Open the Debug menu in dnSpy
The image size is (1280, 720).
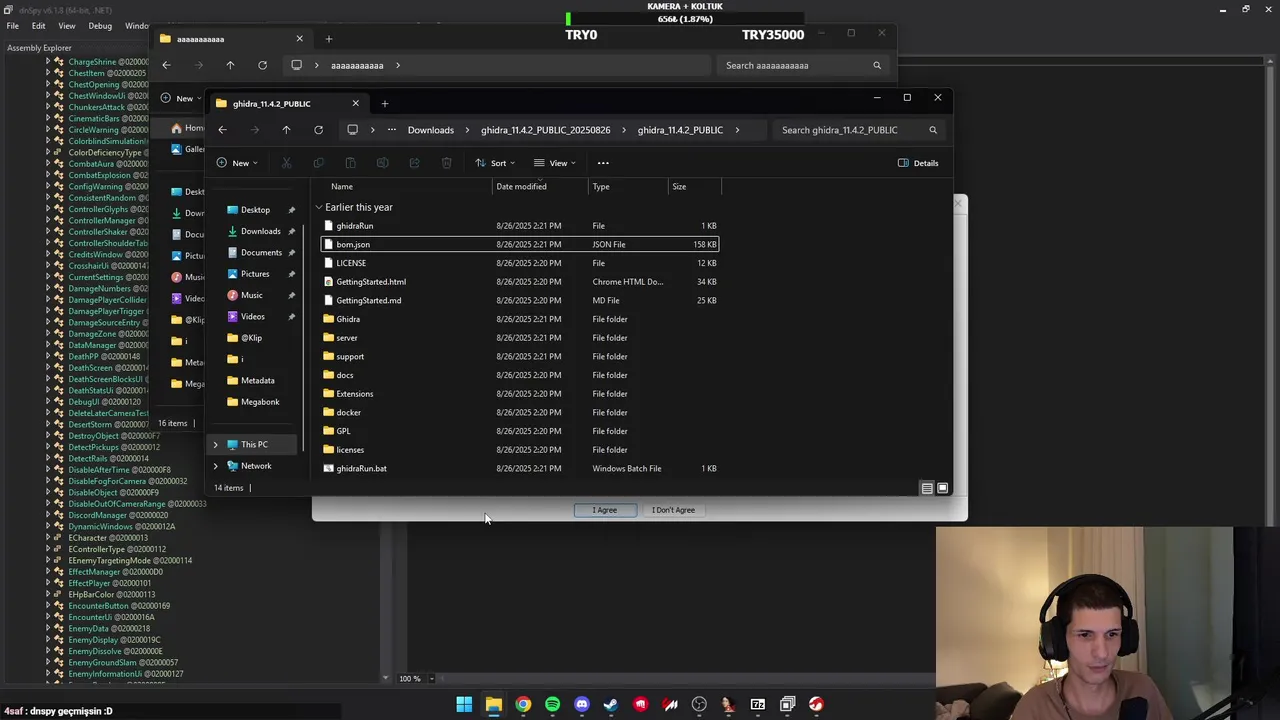[100, 26]
